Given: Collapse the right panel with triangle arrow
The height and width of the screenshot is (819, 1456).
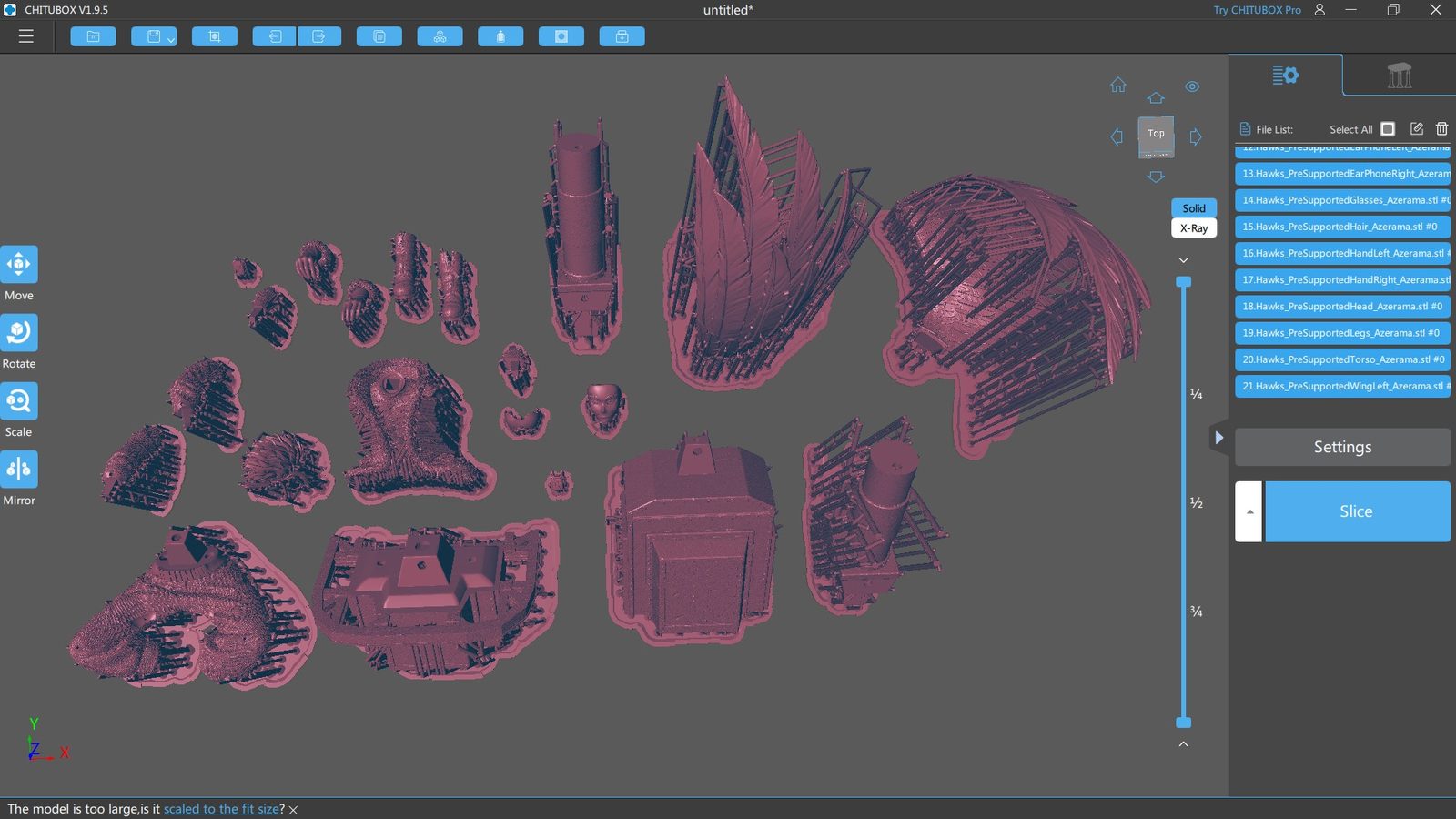Looking at the screenshot, I should (x=1218, y=438).
